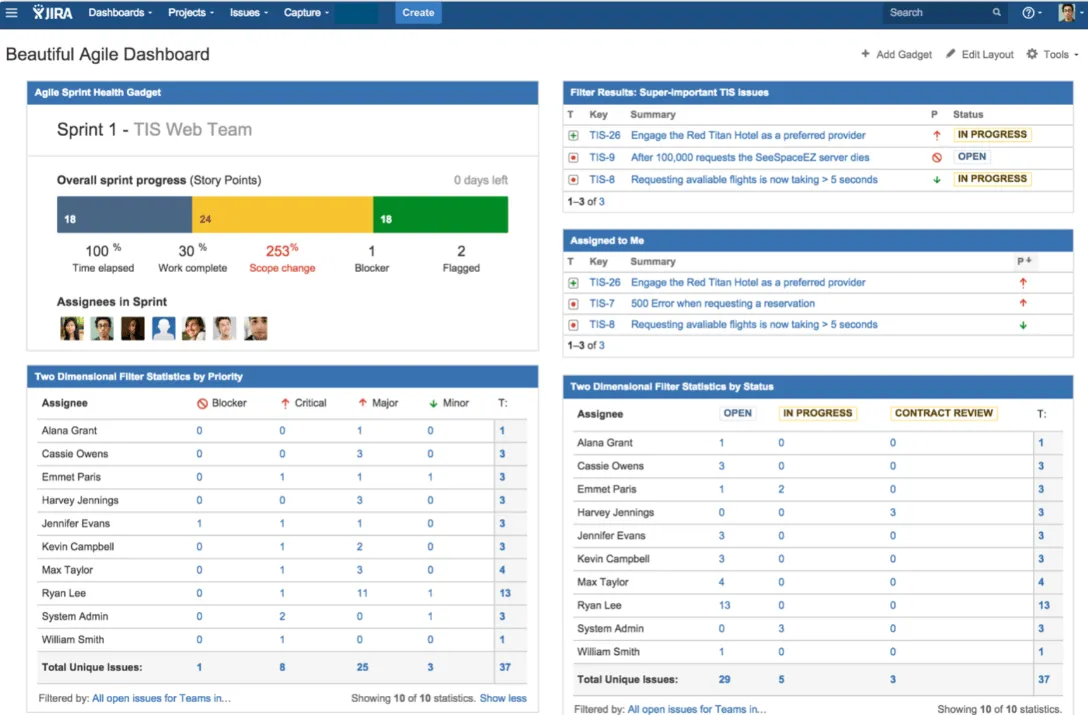Screen dimensions: 1088x715
Task: Click the search magnifier icon
Action: click(996, 12)
